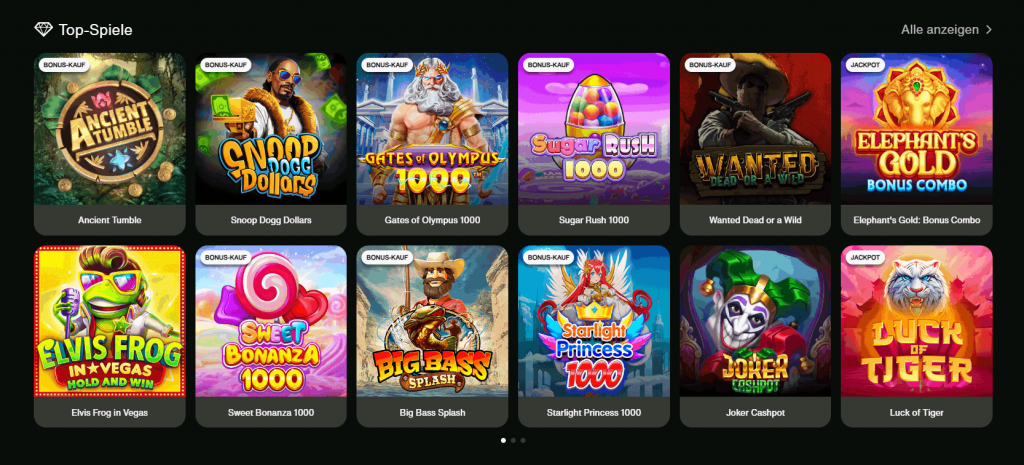The width and height of the screenshot is (1024, 465).
Task: Play Elephant's Gold: Bonus Combo
Action: pos(916,144)
